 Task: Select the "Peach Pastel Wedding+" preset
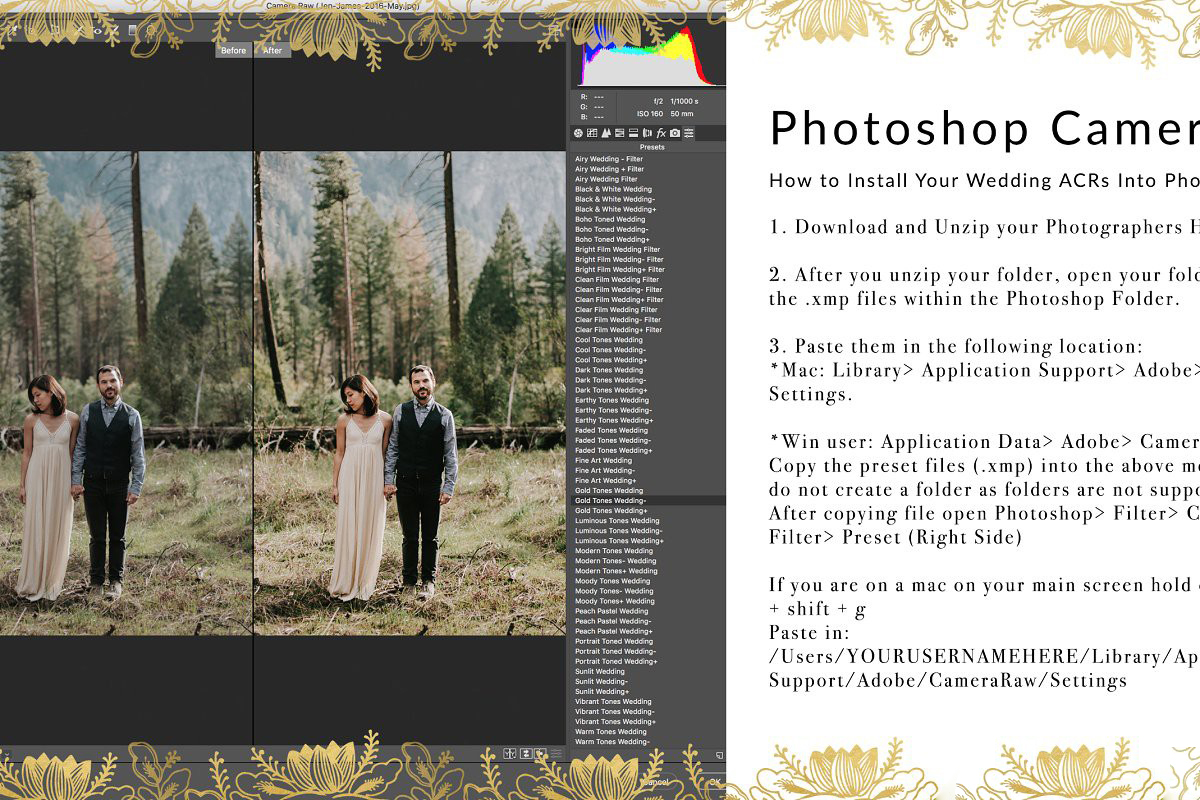pyautogui.click(x=613, y=631)
